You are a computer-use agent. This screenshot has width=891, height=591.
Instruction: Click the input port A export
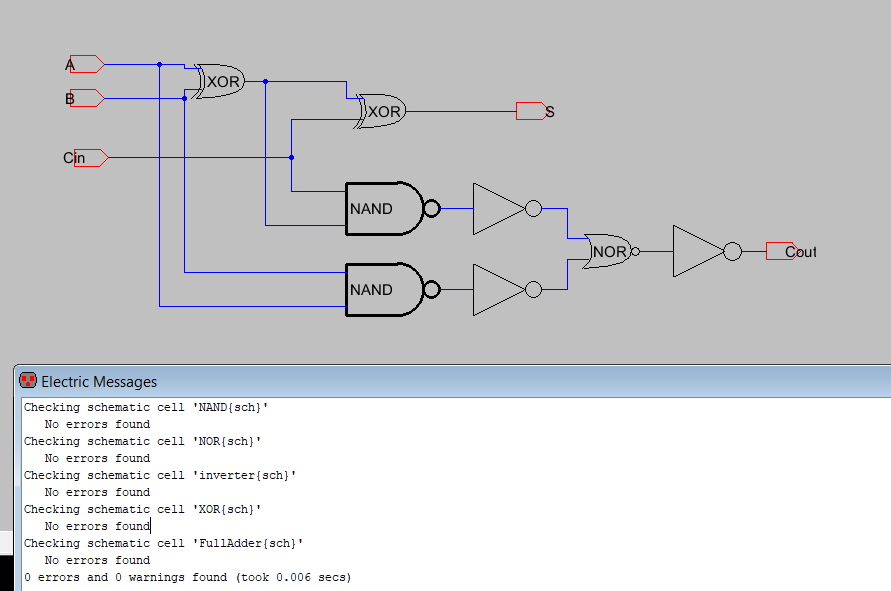86,64
